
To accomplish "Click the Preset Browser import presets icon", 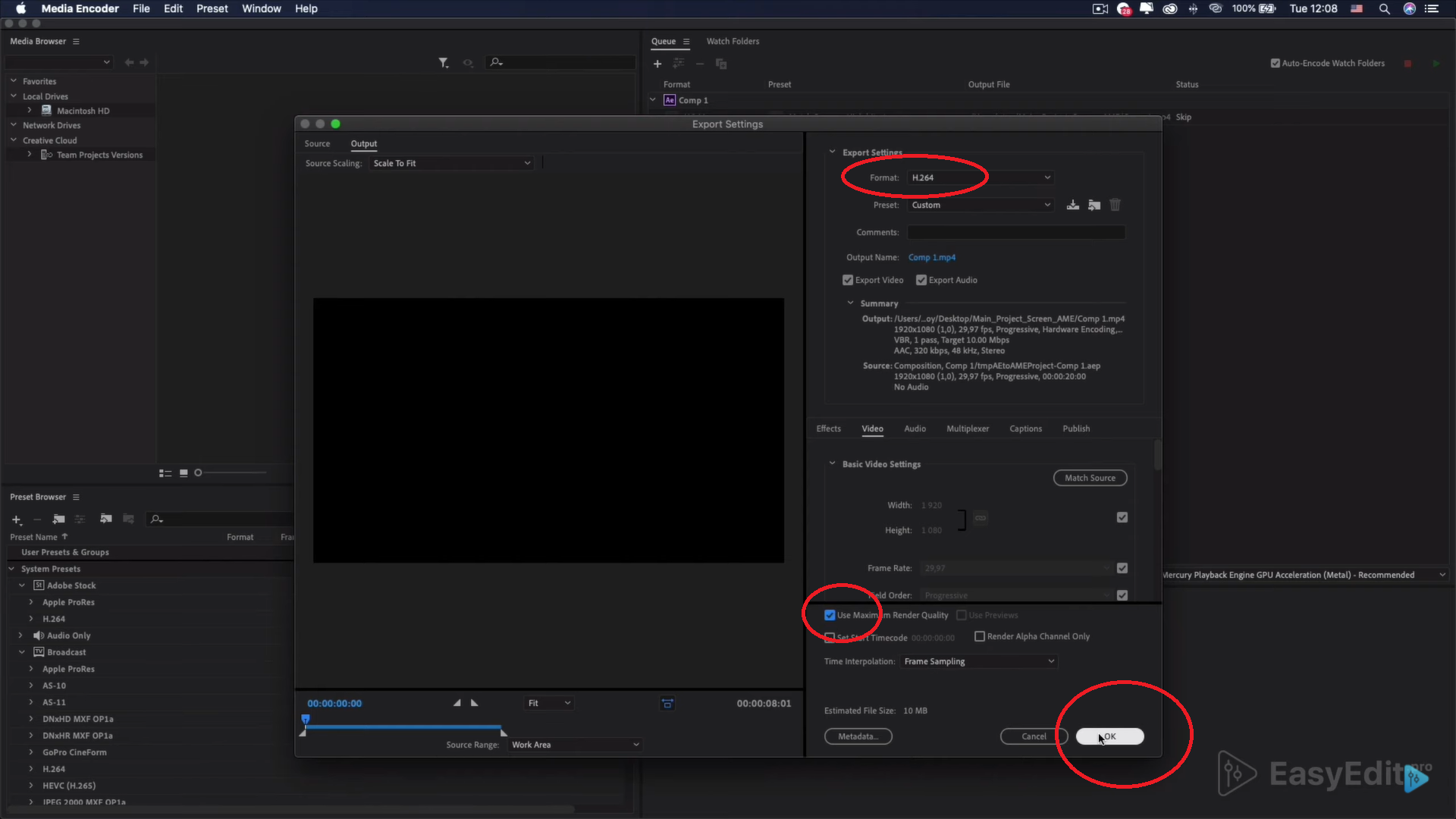I will 106,519.
